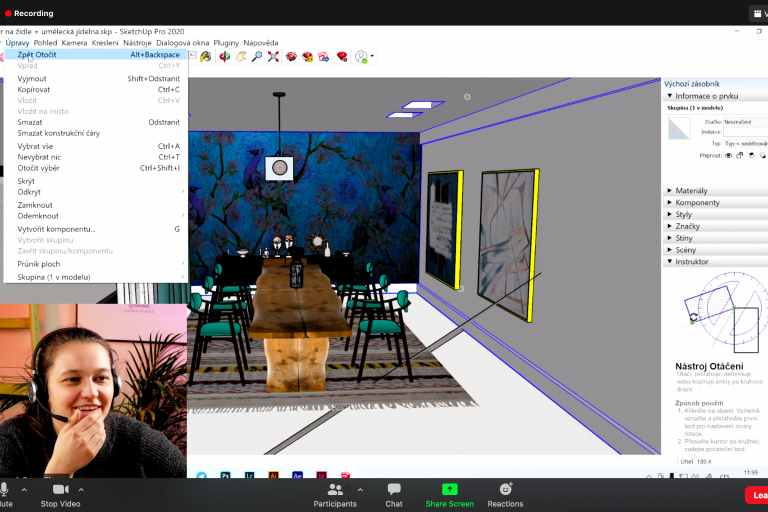Image resolution: width=768 pixels, height=512 pixels.
Task: Click the entity material swatch thumbnail
Action: [x=680, y=129]
